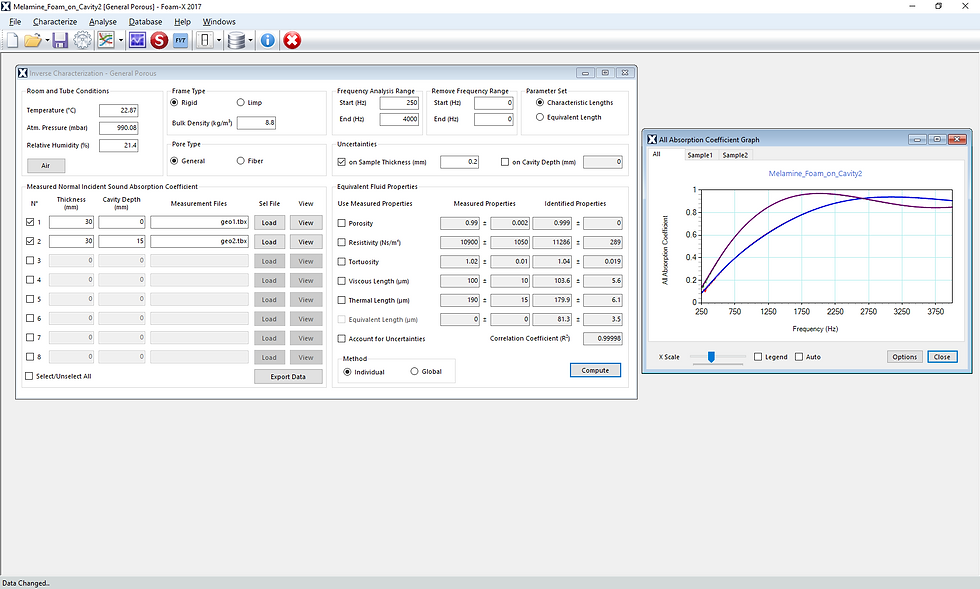Click the red X exit toolbar icon
Viewport: 980px width, 589px height.
292,41
